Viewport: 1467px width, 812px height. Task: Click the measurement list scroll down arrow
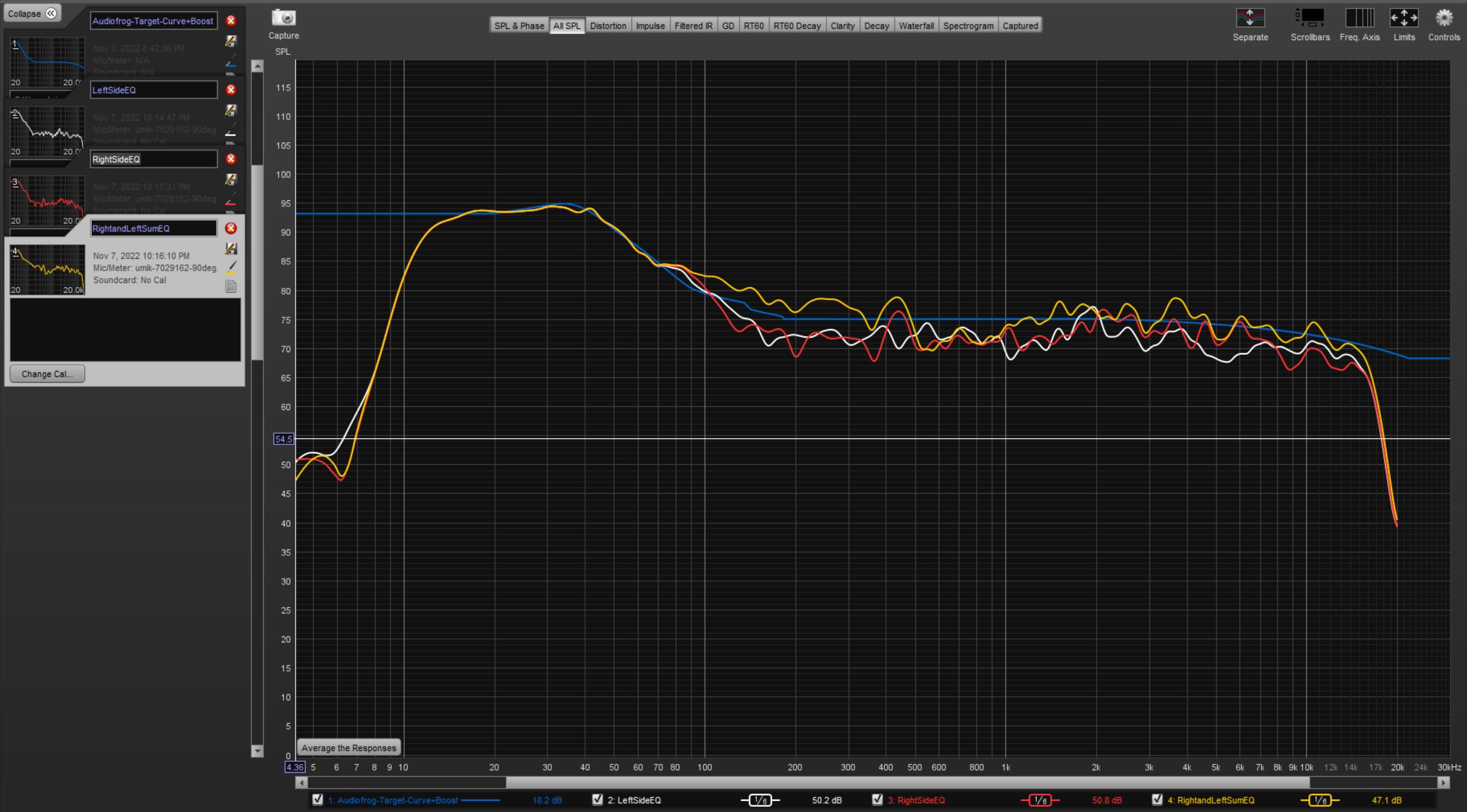click(x=257, y=750)
